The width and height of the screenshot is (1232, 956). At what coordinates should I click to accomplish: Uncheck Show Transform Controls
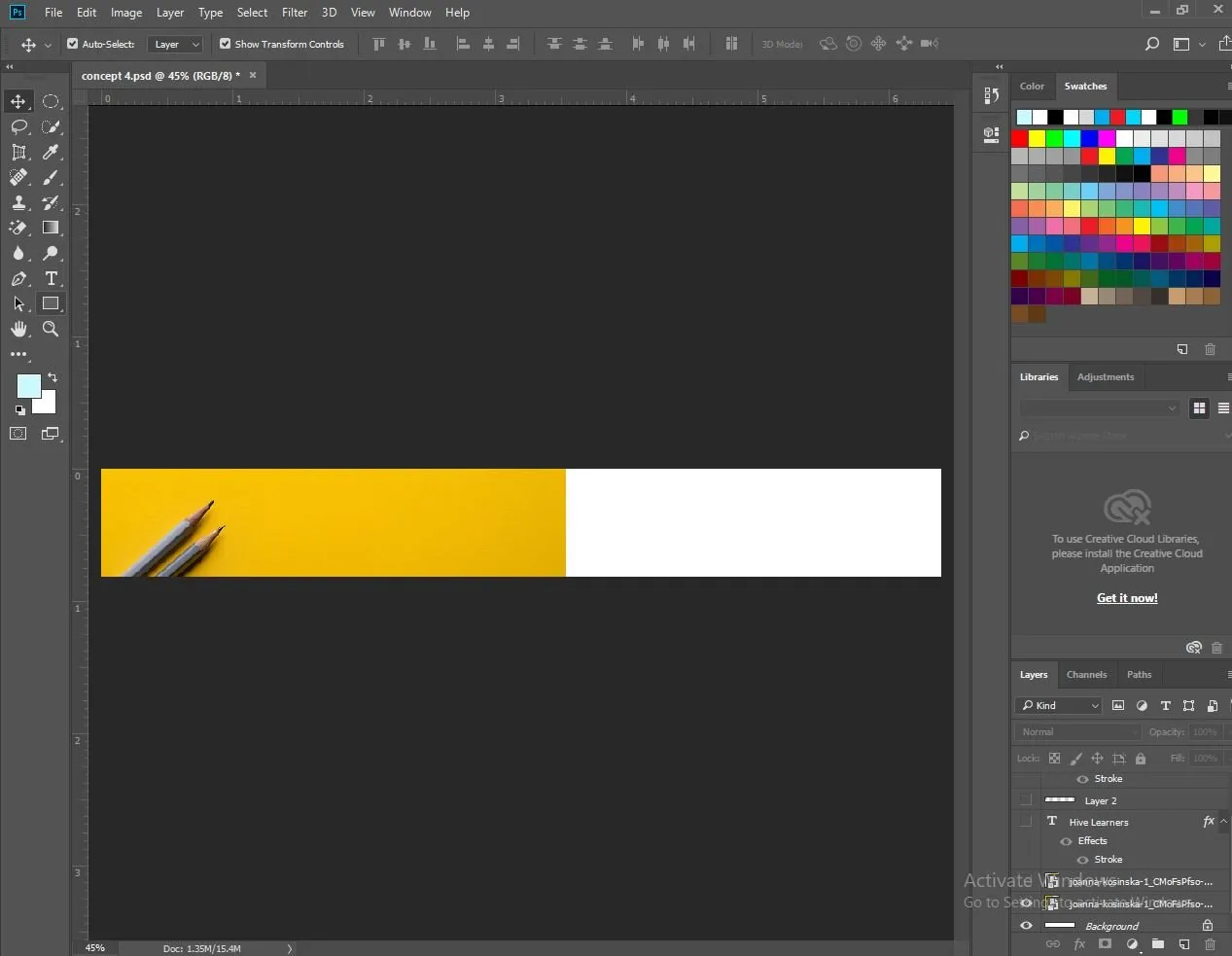pos(226,44)
